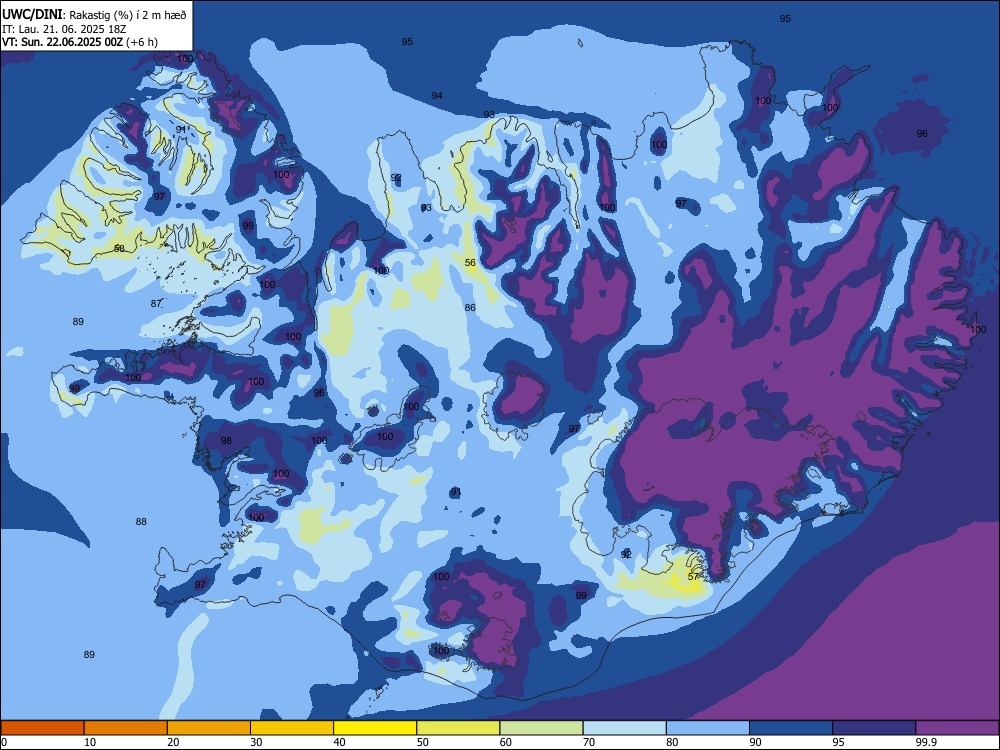Click the pale yellow 50-60 legend swatch
This screenshot has width=1000, height=750.
459,728
